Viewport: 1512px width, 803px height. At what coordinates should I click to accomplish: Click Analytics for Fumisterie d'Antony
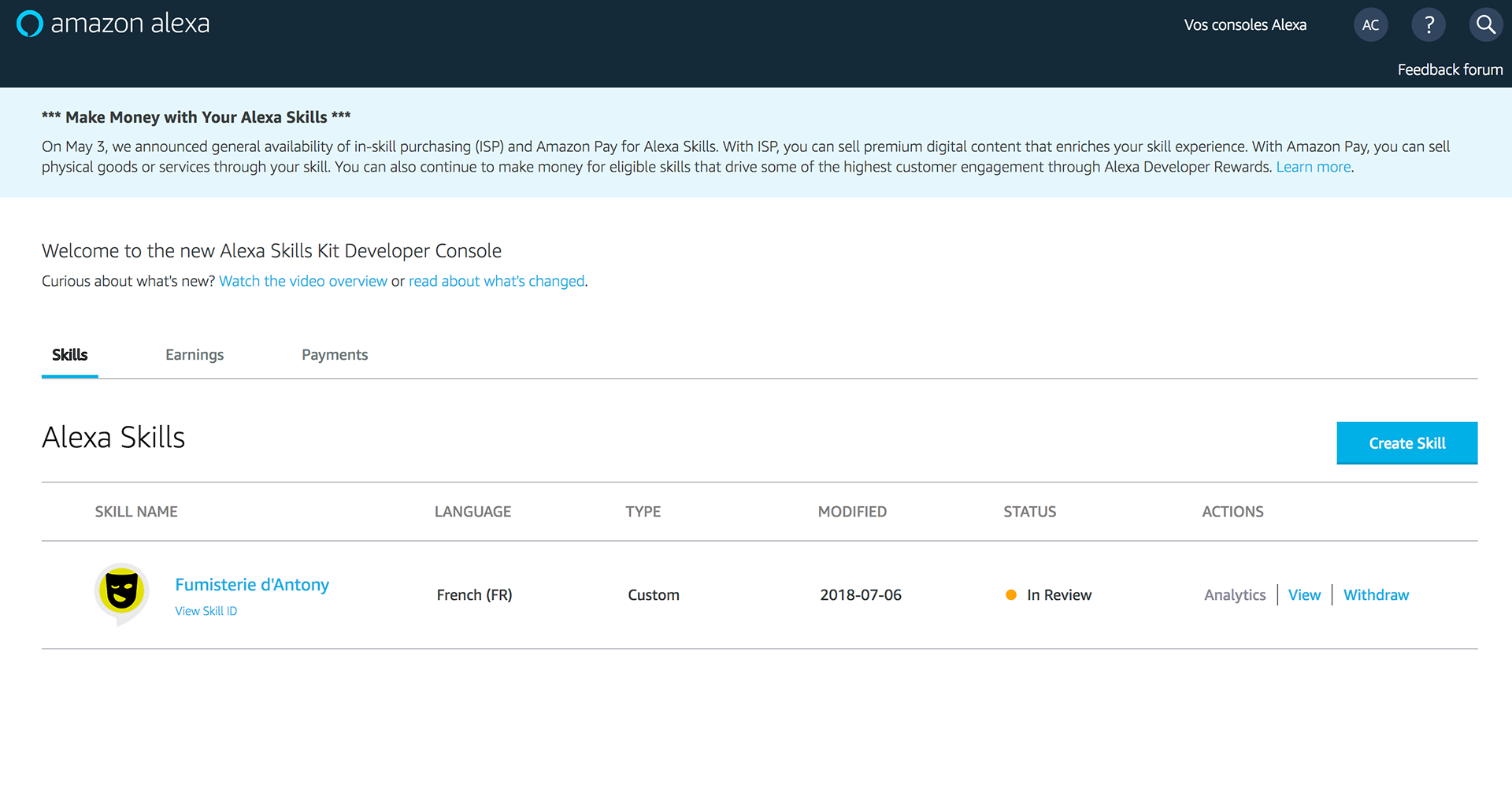pyautogui.click(x=1235, y=595)
